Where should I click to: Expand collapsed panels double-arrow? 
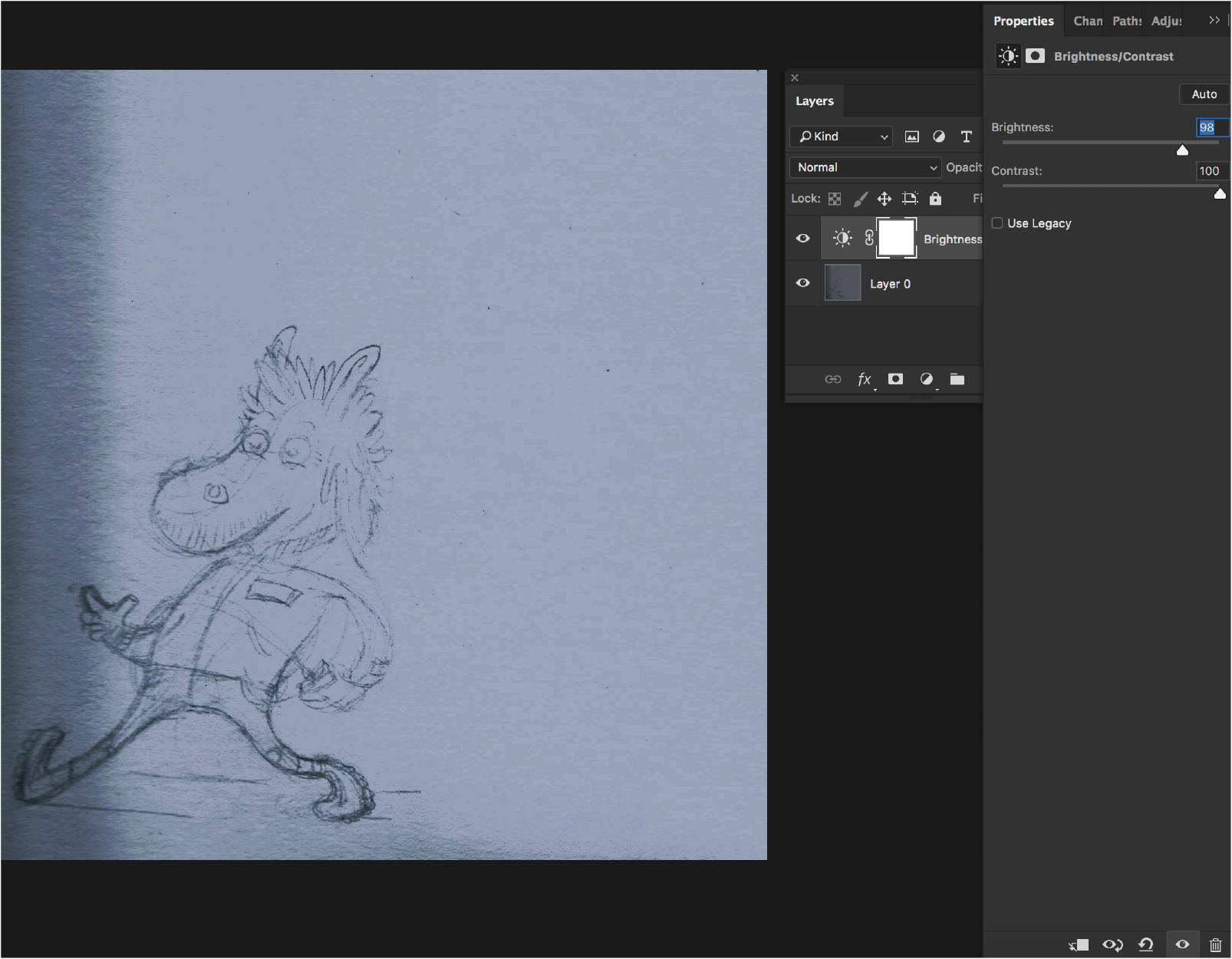pos(1214,21)
